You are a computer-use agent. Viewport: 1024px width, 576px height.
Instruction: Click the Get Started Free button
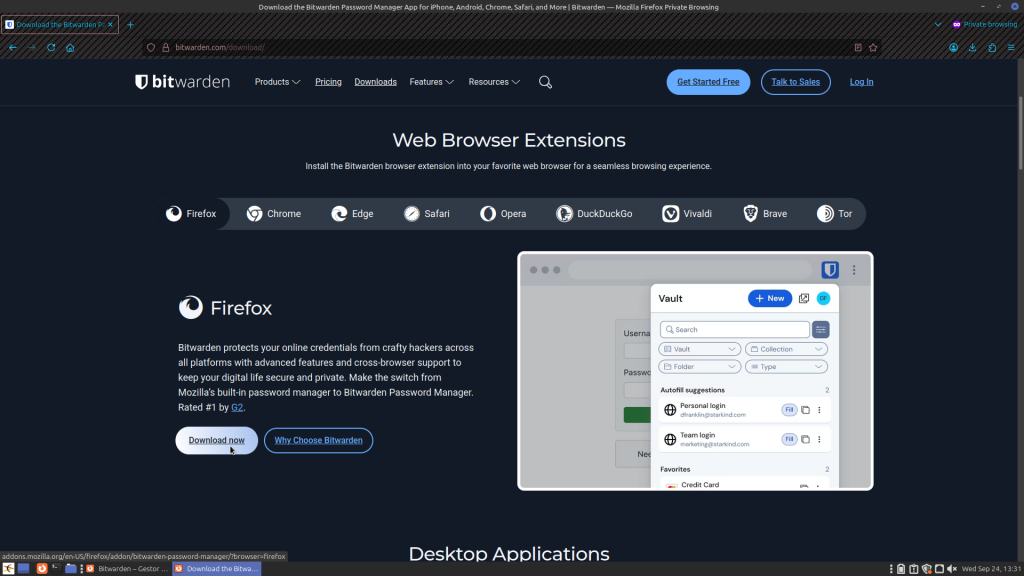click(x=708, y=82)
